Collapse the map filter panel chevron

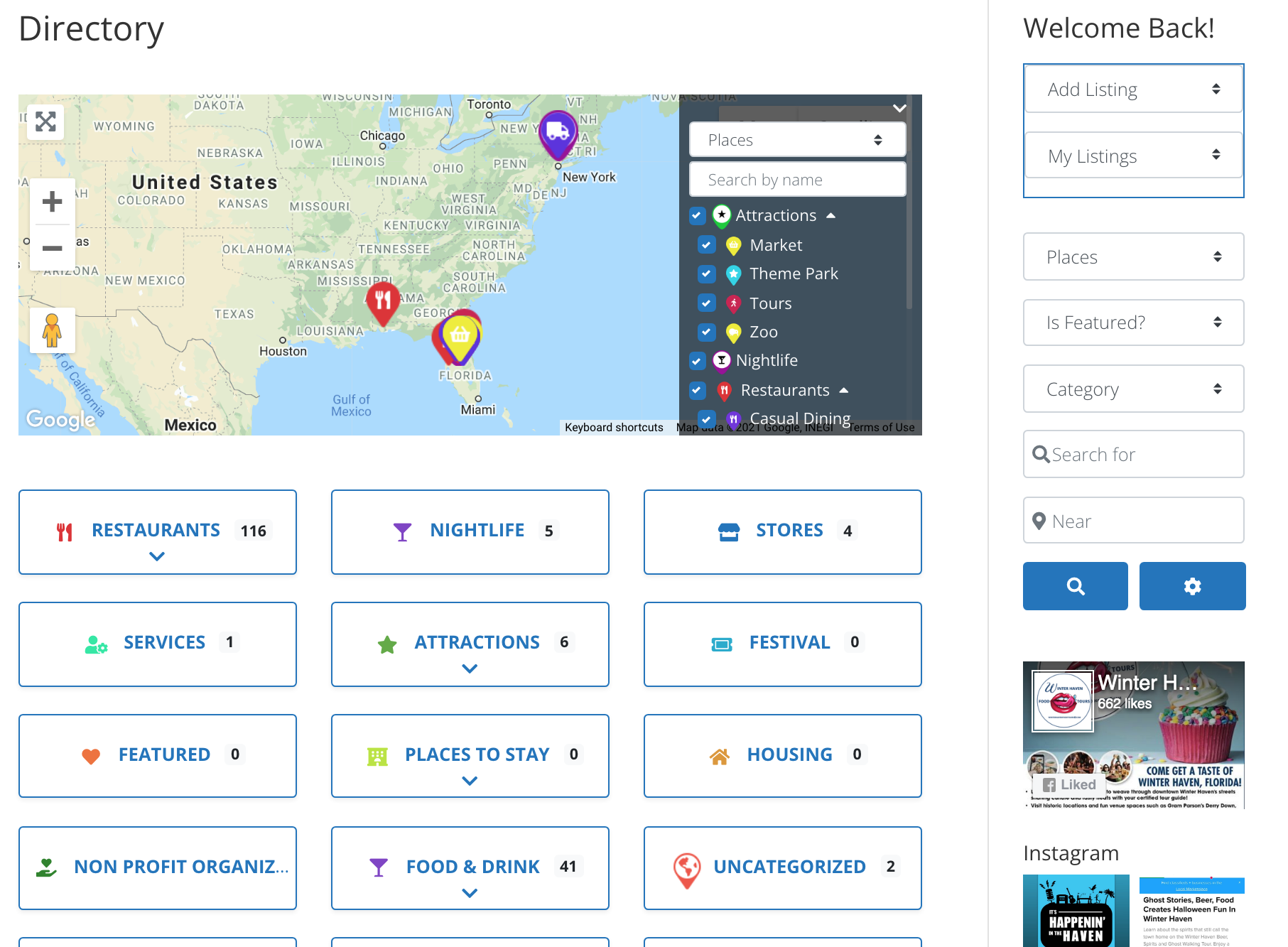899,109
